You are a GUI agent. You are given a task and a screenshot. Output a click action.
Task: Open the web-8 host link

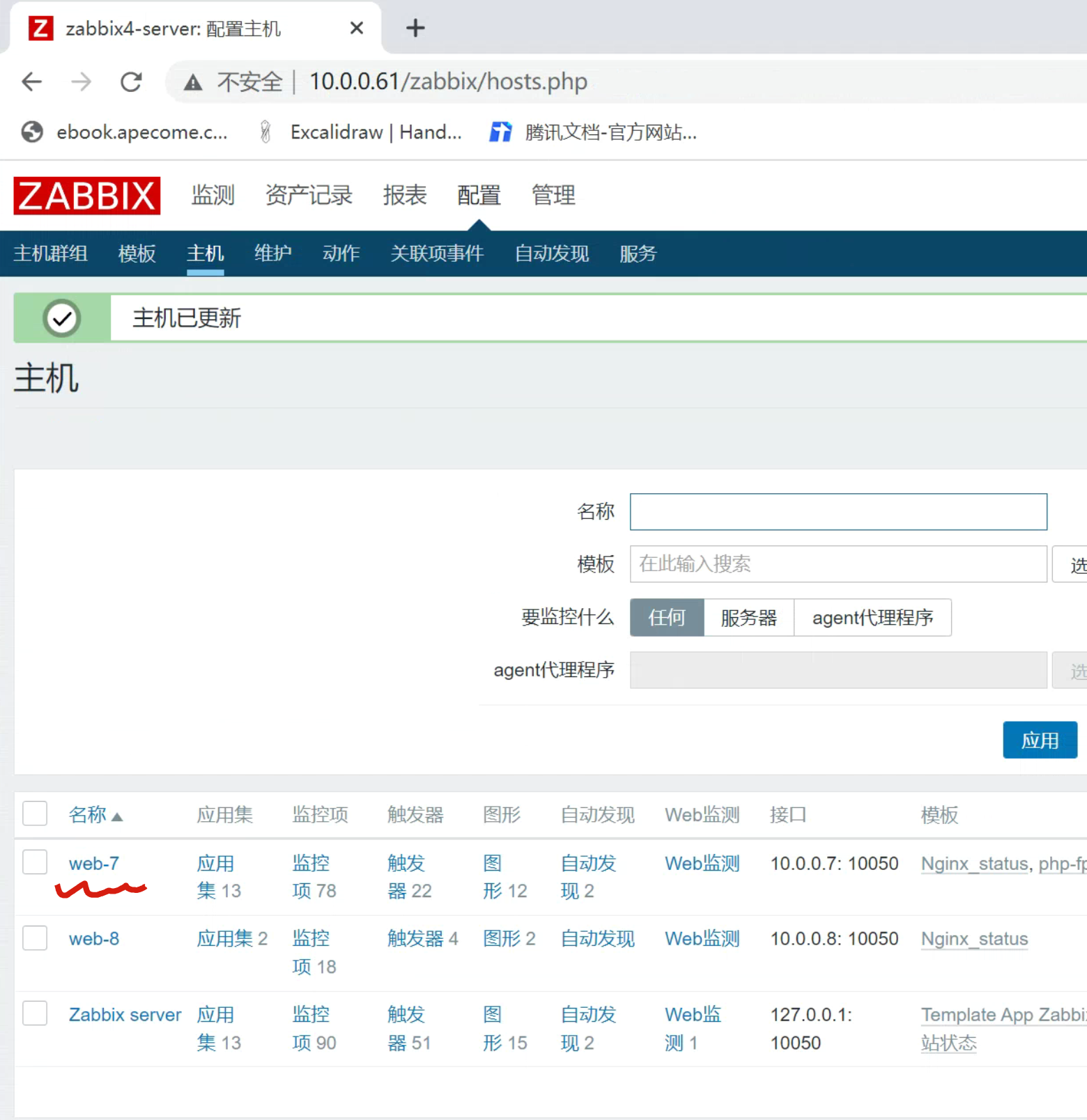point(94,939)
